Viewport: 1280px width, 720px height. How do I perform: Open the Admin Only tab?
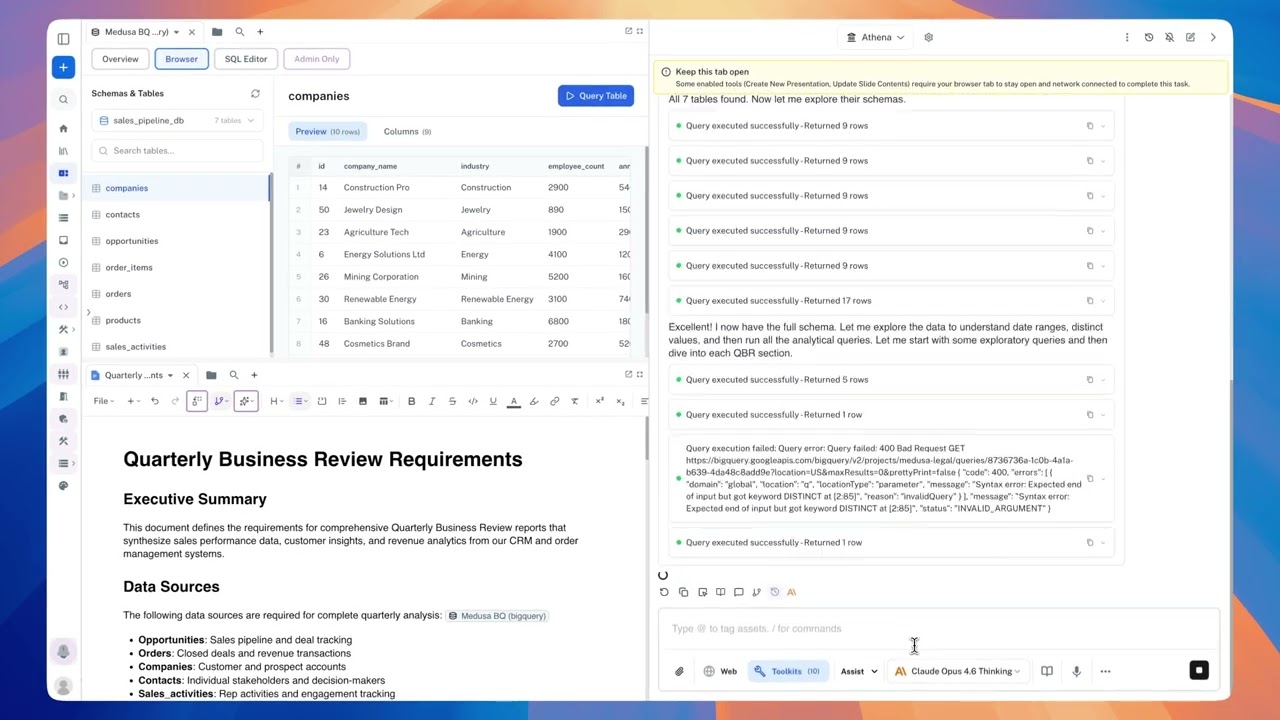point(317,59)
